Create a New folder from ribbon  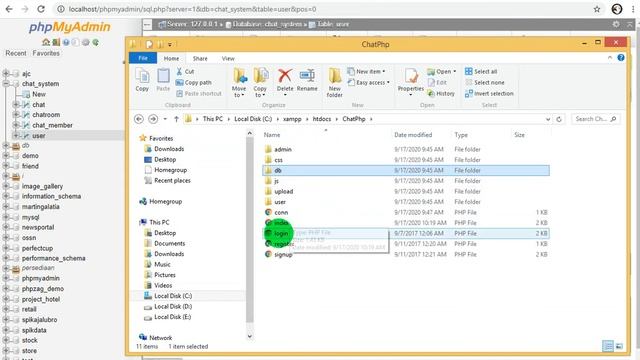[x=335, y=82]
